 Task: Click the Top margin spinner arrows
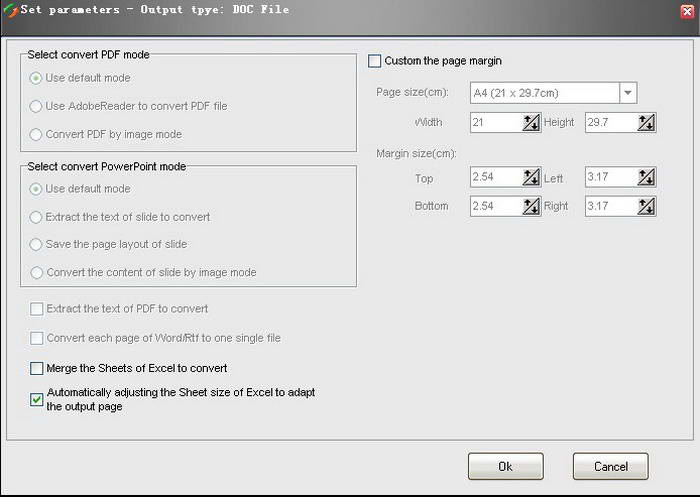coord(531,177)
